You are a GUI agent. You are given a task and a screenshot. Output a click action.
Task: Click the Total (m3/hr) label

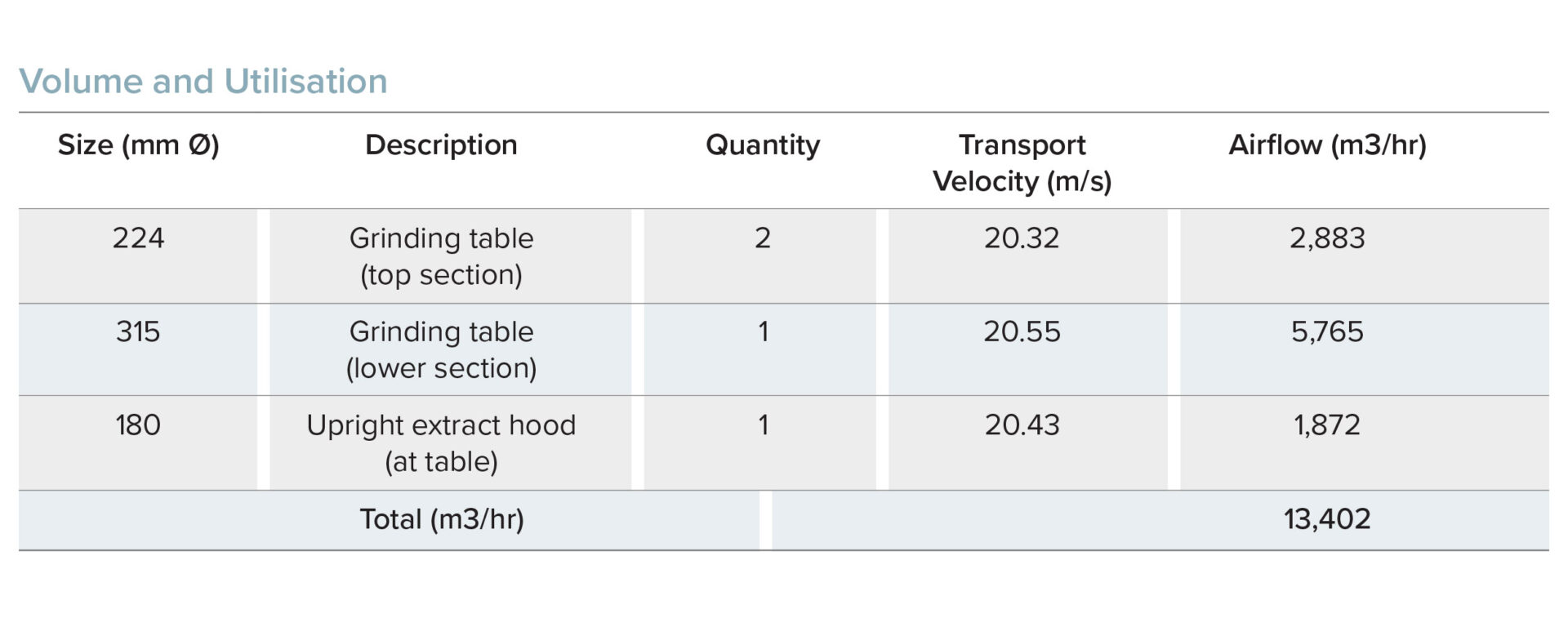(442, 519)
